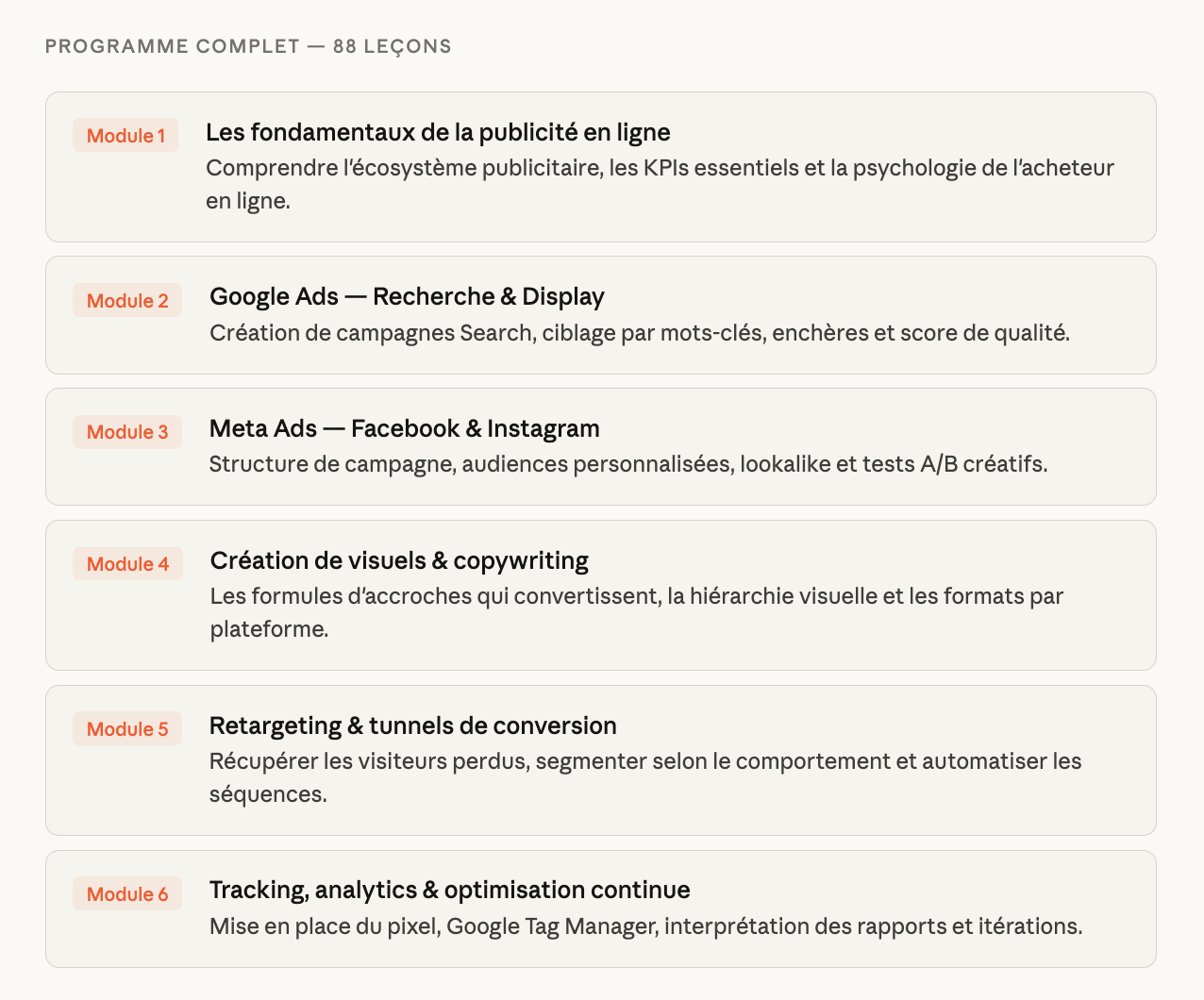
Task: Select the Module 3 label badge
Action: [127, 432]
